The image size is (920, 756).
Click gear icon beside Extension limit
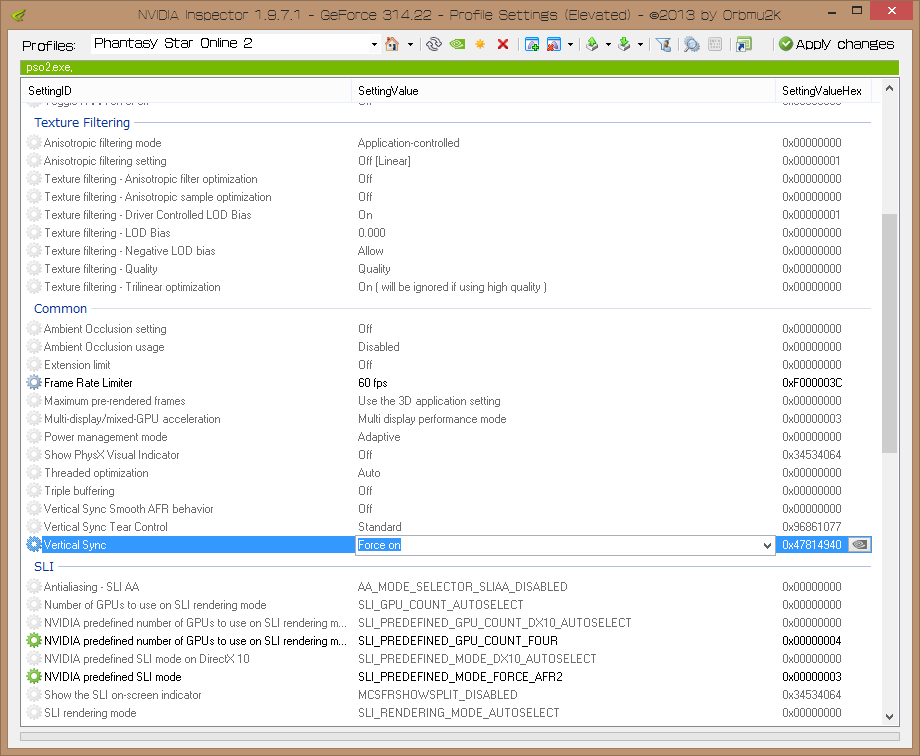pyautogui.click(x=34, y=364)
